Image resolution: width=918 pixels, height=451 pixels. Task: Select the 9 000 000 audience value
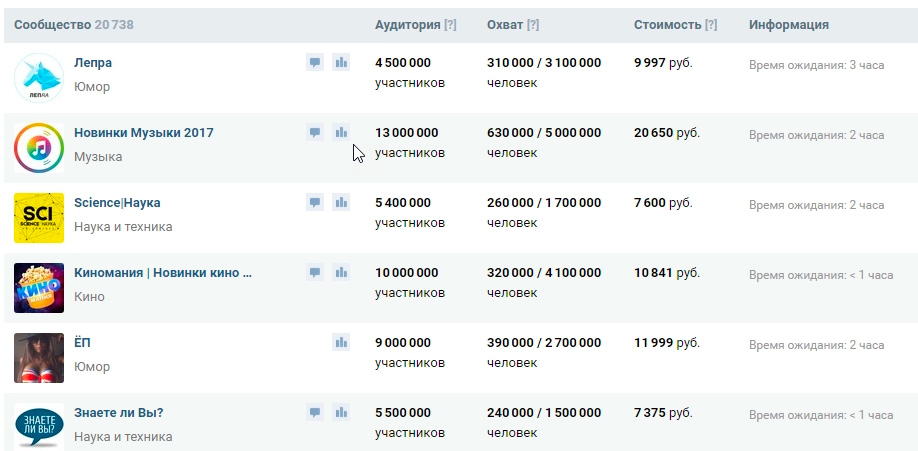pos(403,343)
